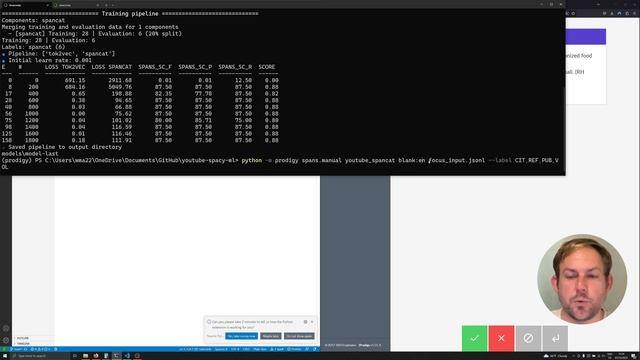Click the grey undo arrow button in Prodigy
640x360 pixels.
point(555,338)
